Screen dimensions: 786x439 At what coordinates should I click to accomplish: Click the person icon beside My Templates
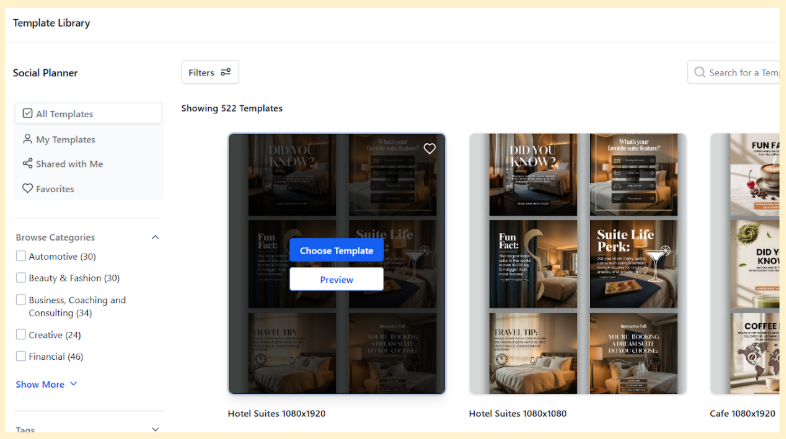click(28, 139)
